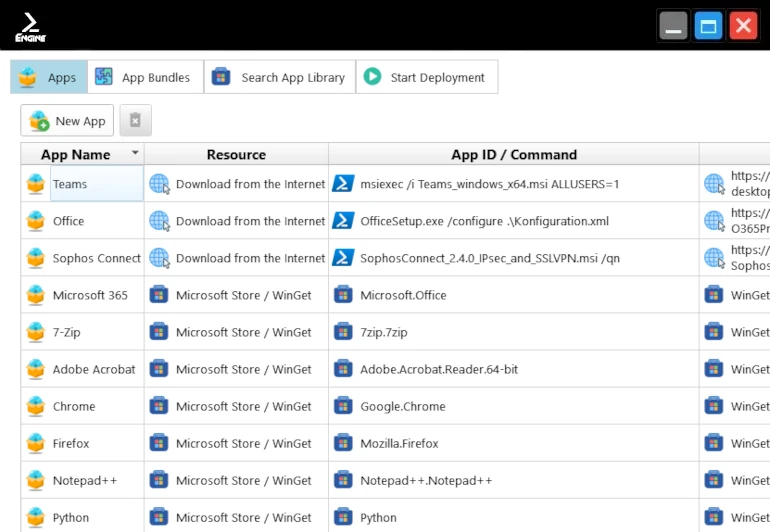Click the Microsoft.Office app ID
Screen dimensions: 770x532
(x=403, y=295)
